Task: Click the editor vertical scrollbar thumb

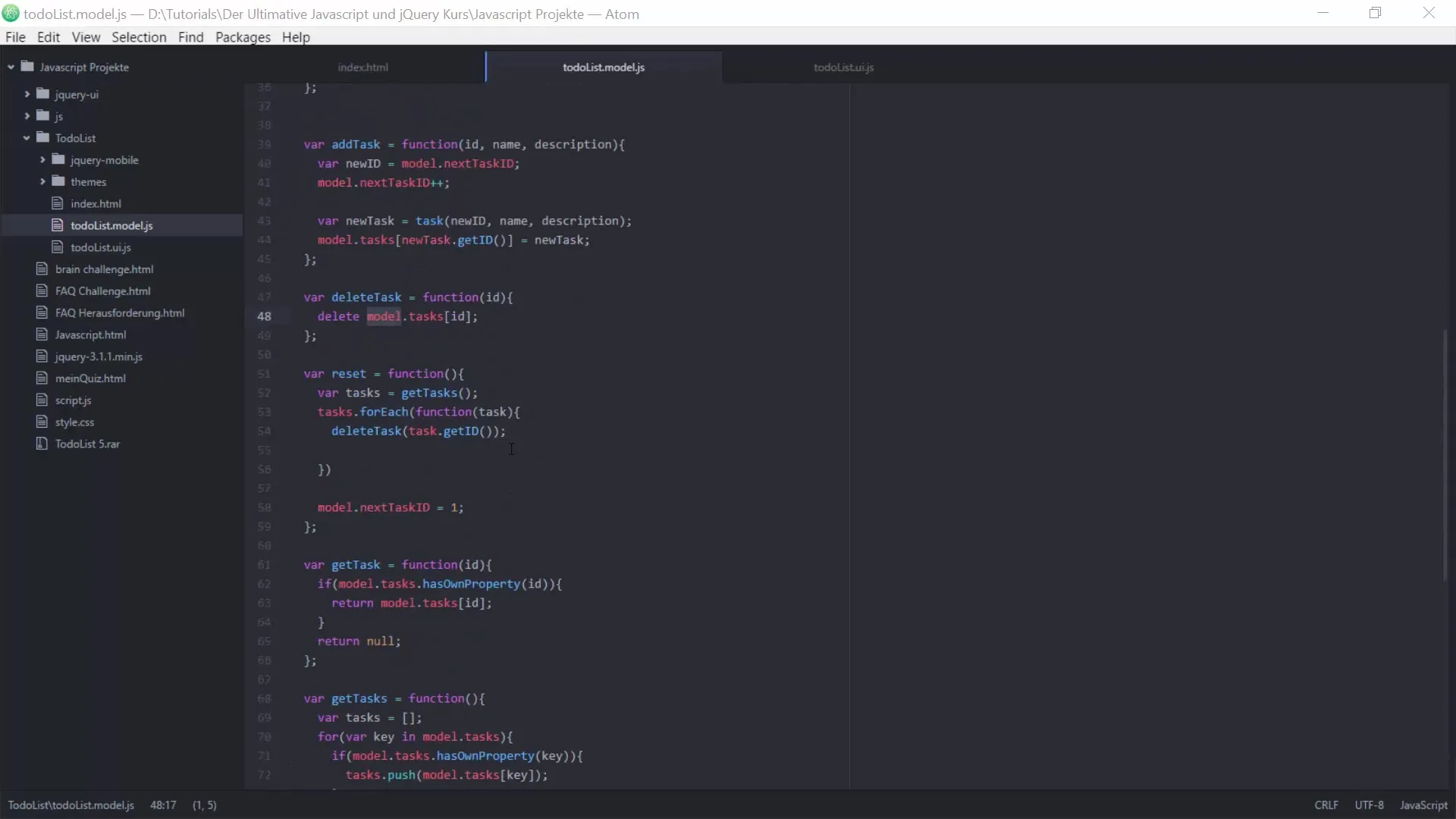Action: (1445, 455)
